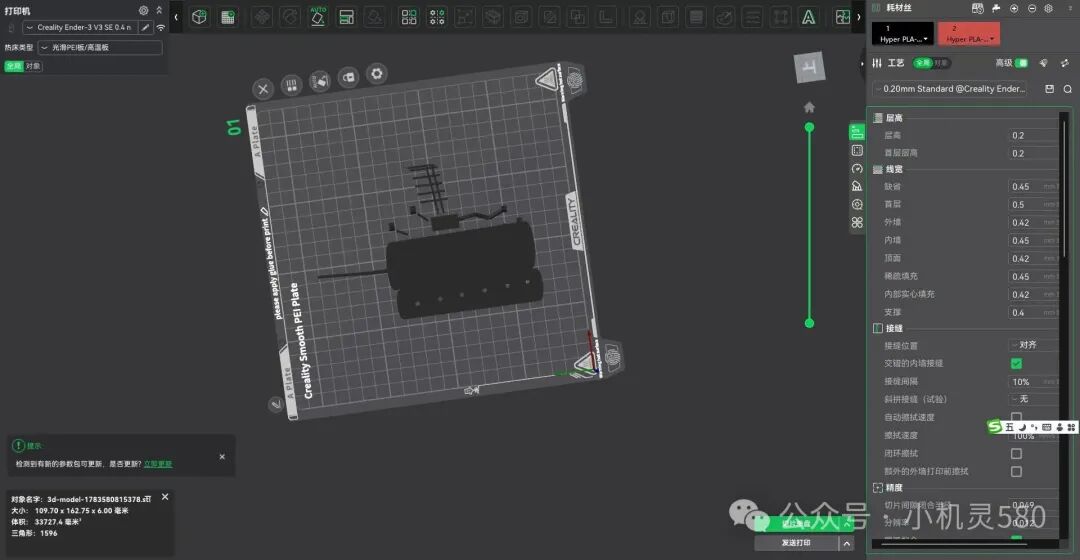Select the 全局 tab under printer panel
The height and width of the screenshot is (560, 1080).
coord(14,66)
